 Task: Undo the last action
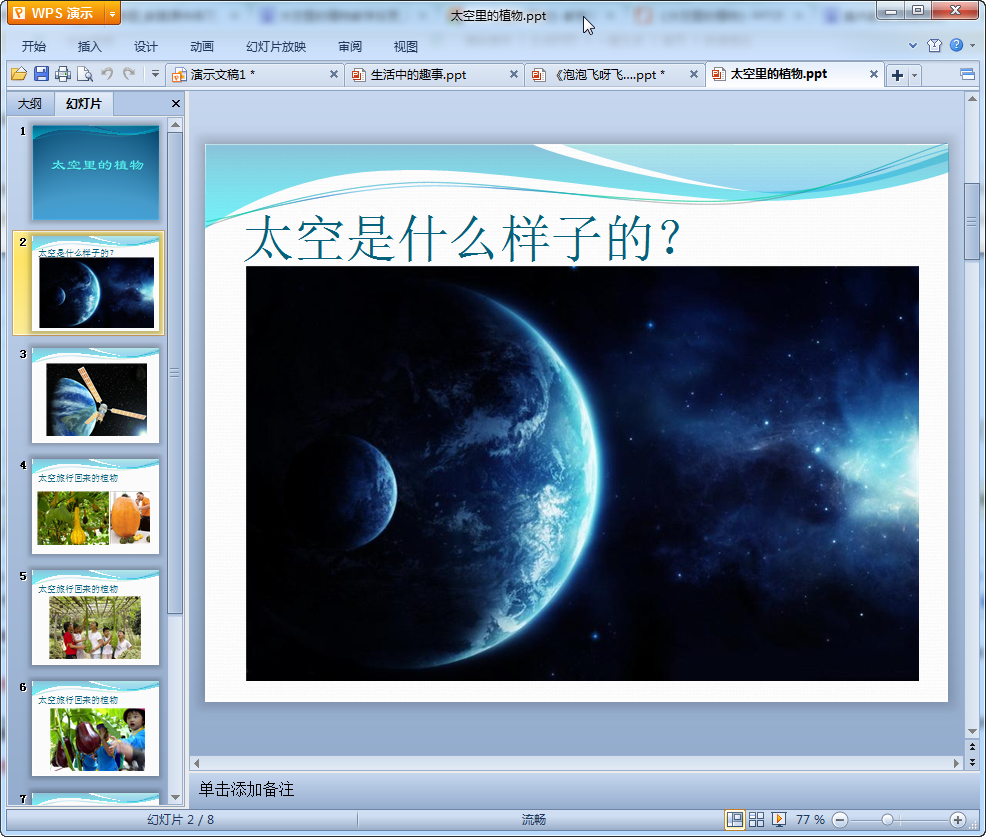[x=107, y=74]
